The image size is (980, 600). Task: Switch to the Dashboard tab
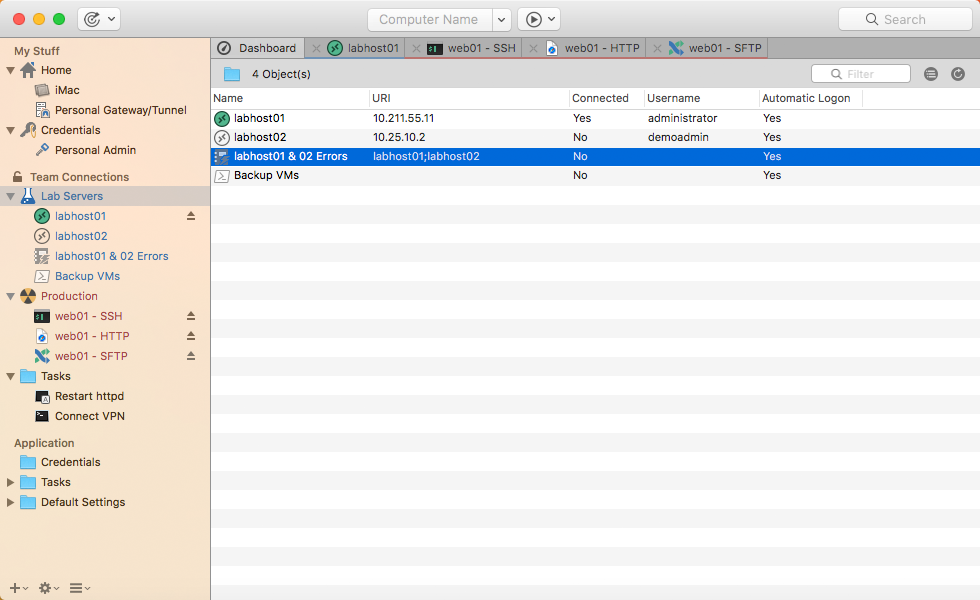pos(258,48)
